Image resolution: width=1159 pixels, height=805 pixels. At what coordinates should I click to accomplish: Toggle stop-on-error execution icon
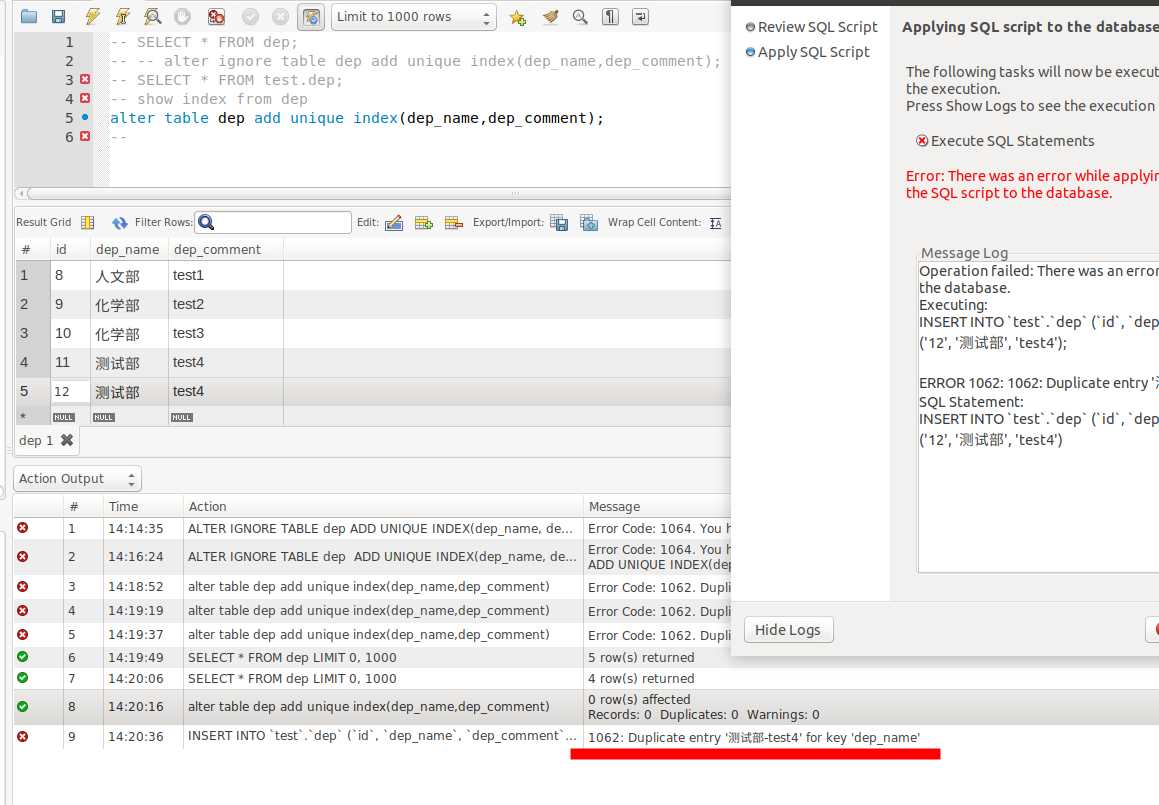click(x=216, y=16)
